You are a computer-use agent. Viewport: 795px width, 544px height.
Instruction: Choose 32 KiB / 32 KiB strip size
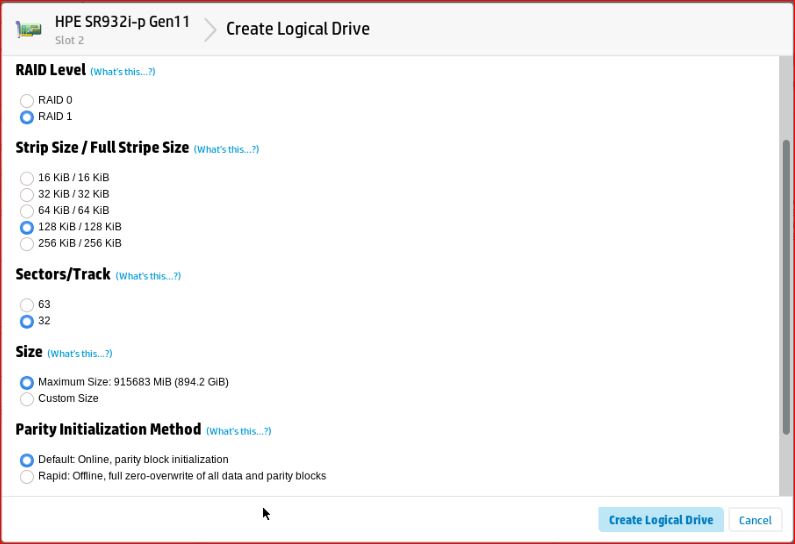[x=27, y=194]
